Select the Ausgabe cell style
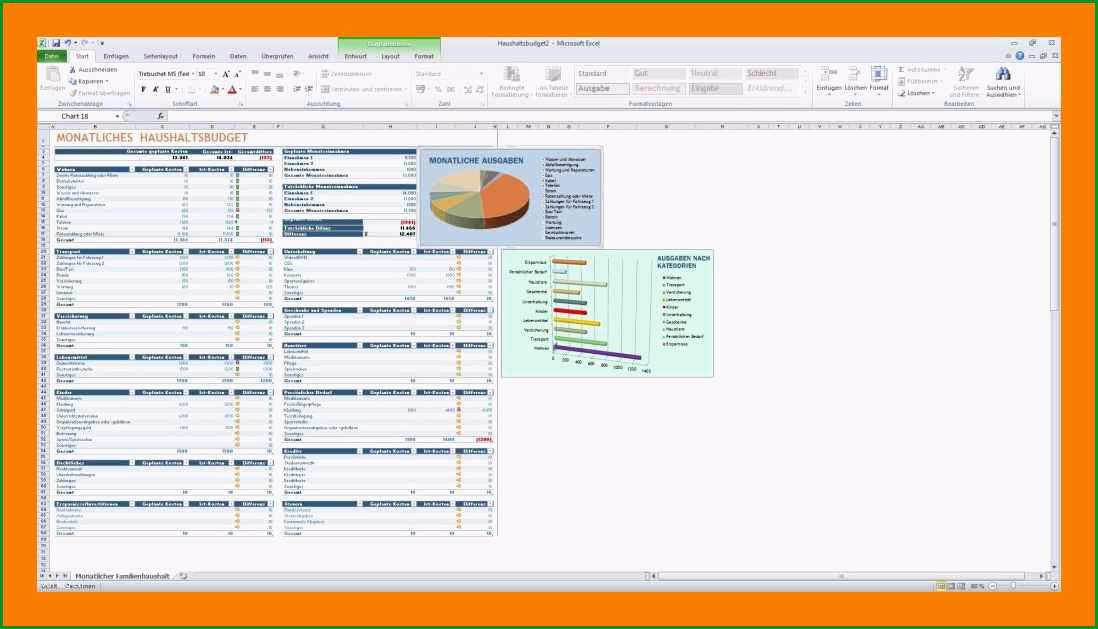This screenshot has width=1098, height=629. [602, 88]
